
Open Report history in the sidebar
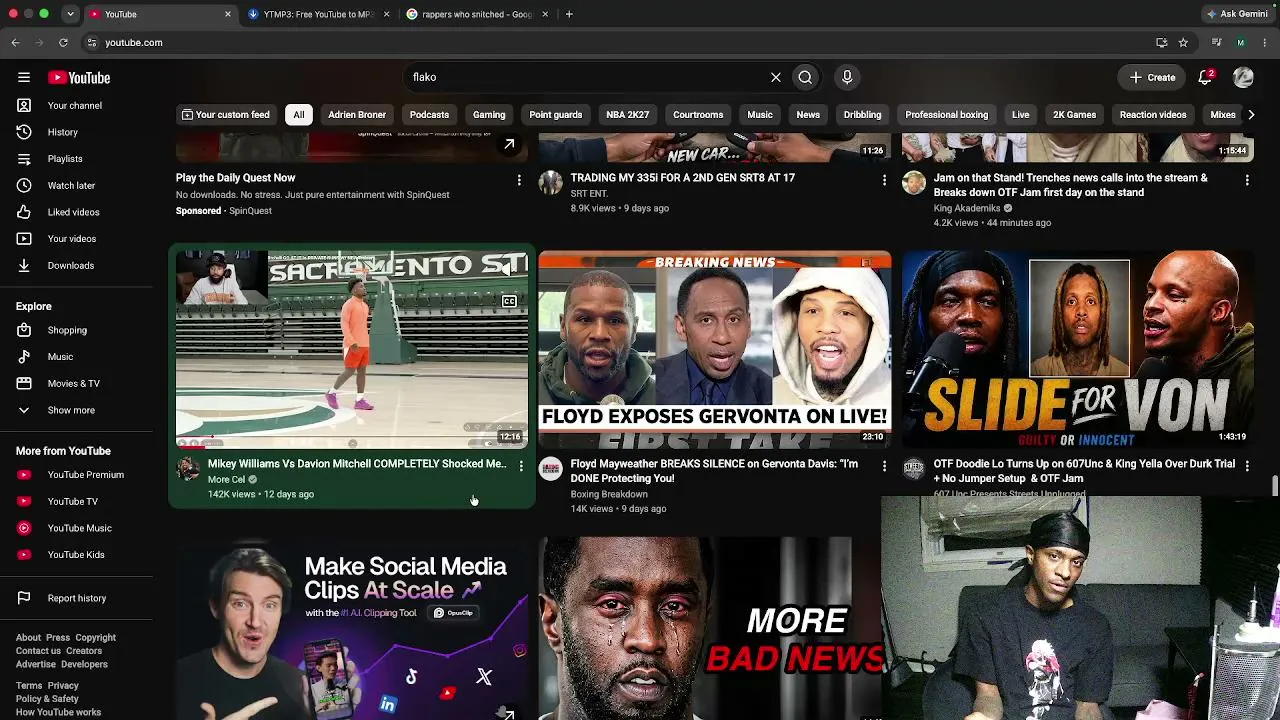pyautogui.click(x=76, y=598)
